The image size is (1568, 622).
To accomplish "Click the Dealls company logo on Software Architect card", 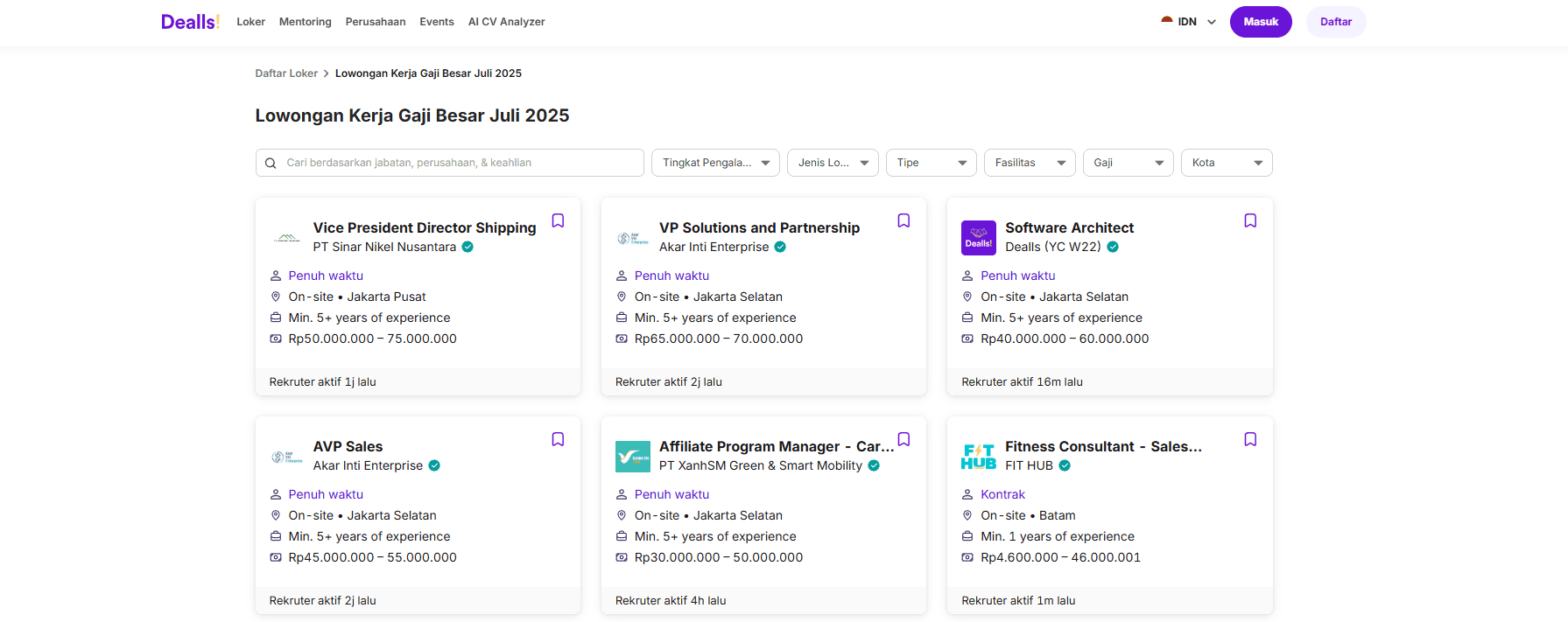I will [x=979, y=238].
